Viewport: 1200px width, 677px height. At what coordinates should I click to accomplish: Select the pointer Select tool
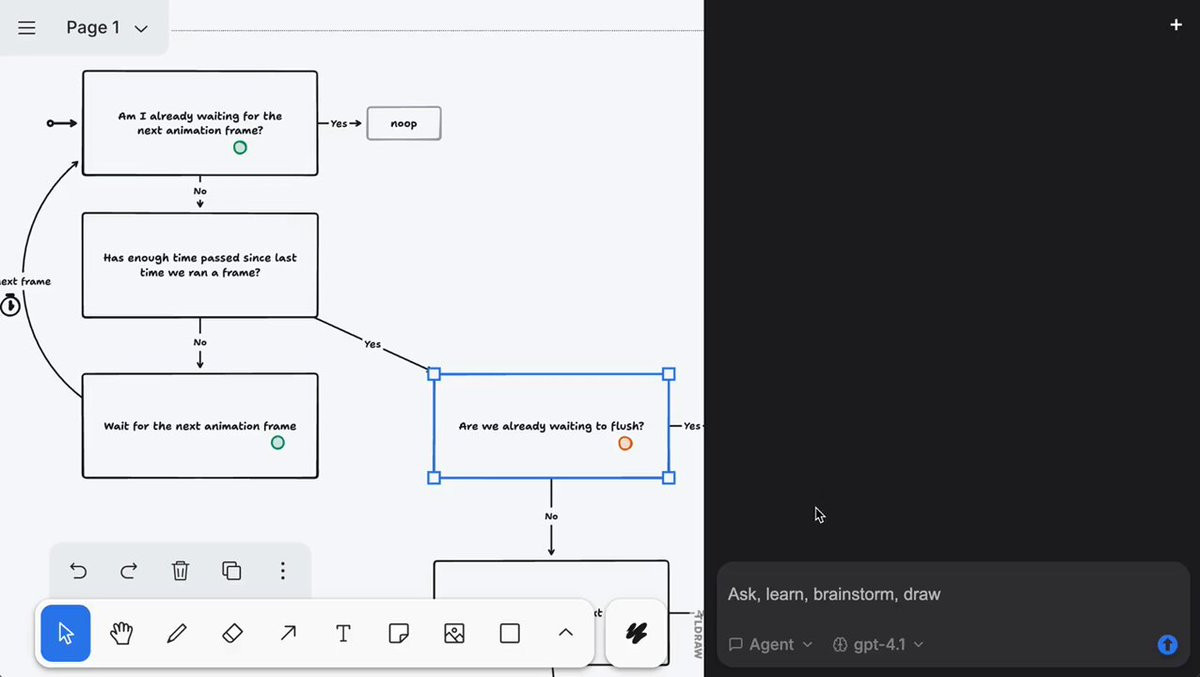click(66, 633)
